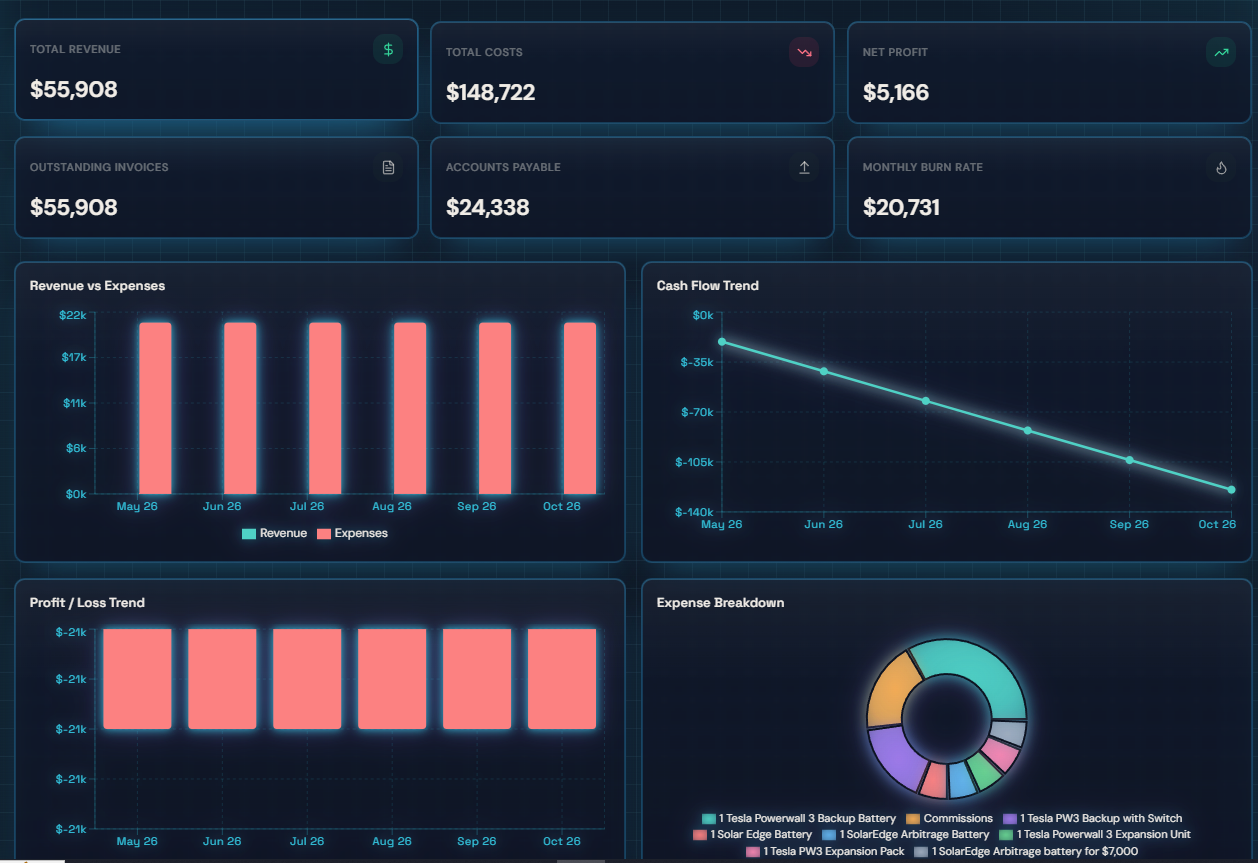The width and height of the screenshot is (1258, 863).
Task: Click the Jul 26 expenses bar
Action: coord(325,408)
